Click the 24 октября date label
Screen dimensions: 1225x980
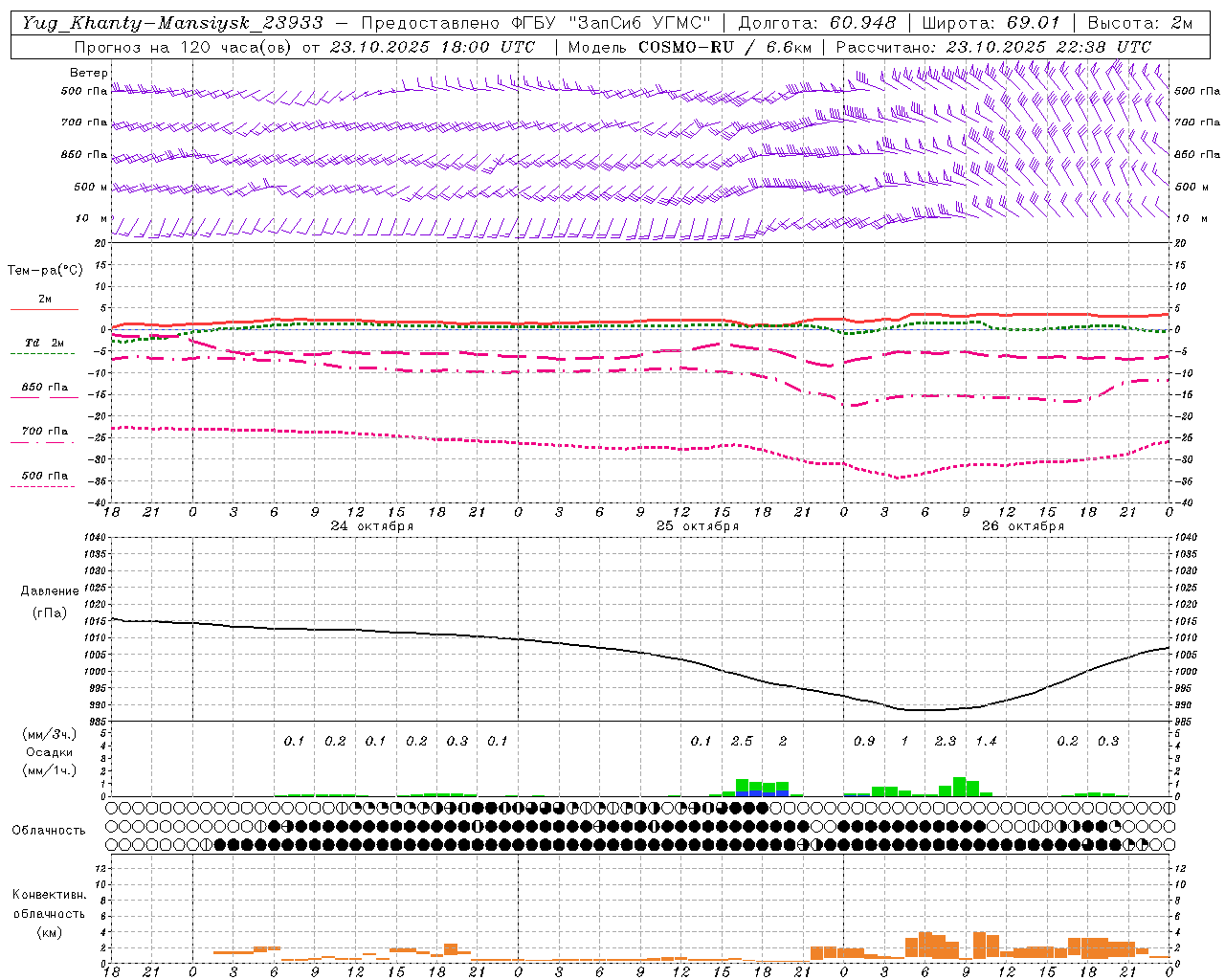[372, 526]
